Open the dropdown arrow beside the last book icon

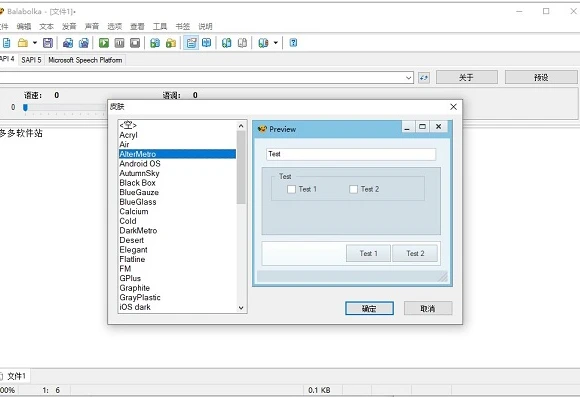[x=276, y=43]
